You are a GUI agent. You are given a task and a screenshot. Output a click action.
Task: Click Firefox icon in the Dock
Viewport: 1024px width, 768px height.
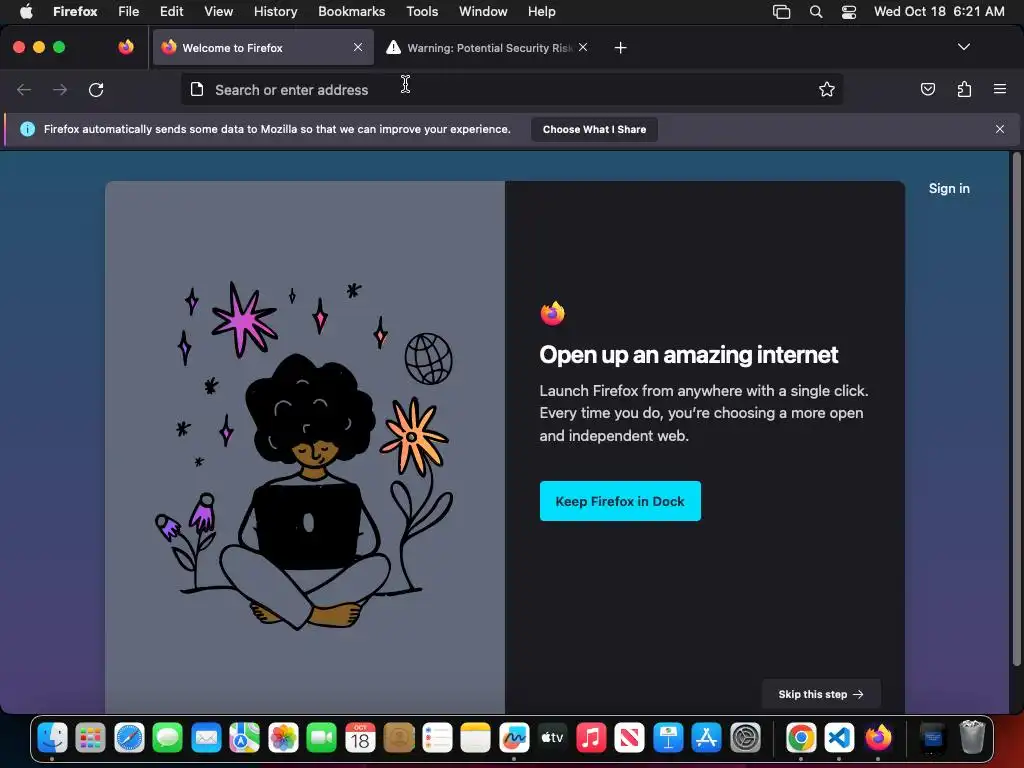pos(878,738)
